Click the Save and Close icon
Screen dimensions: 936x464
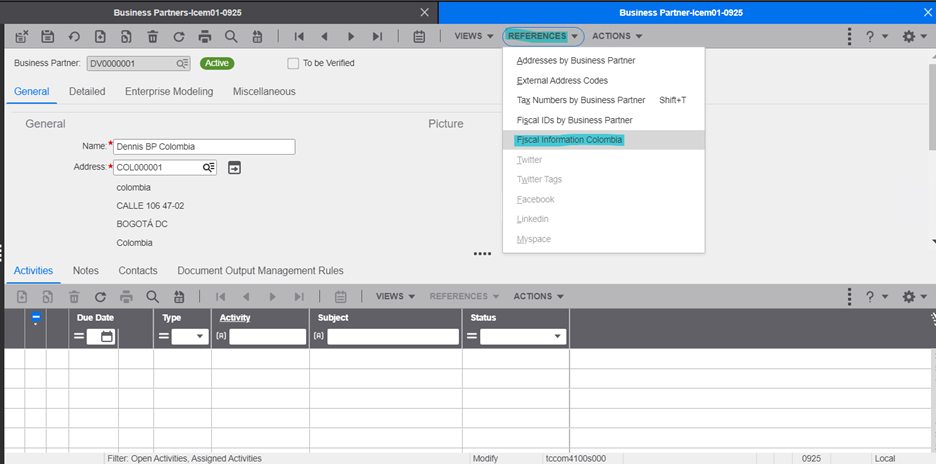[22, 36]
